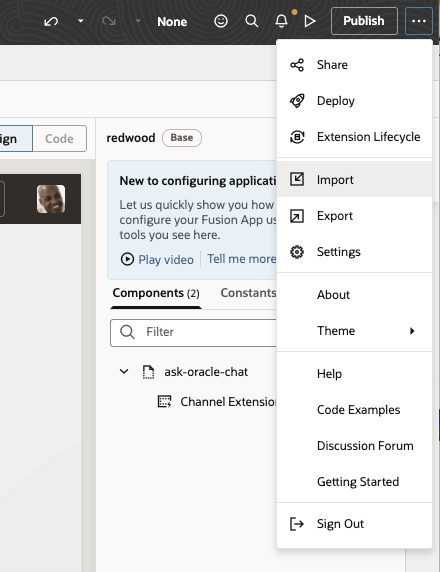Open the undo history dropdown arrow

(81, 21)
